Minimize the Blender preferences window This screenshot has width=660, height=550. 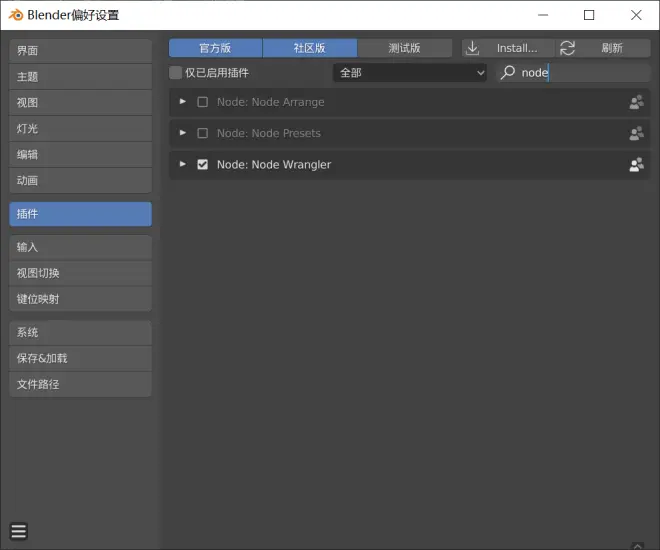point(543,15)
